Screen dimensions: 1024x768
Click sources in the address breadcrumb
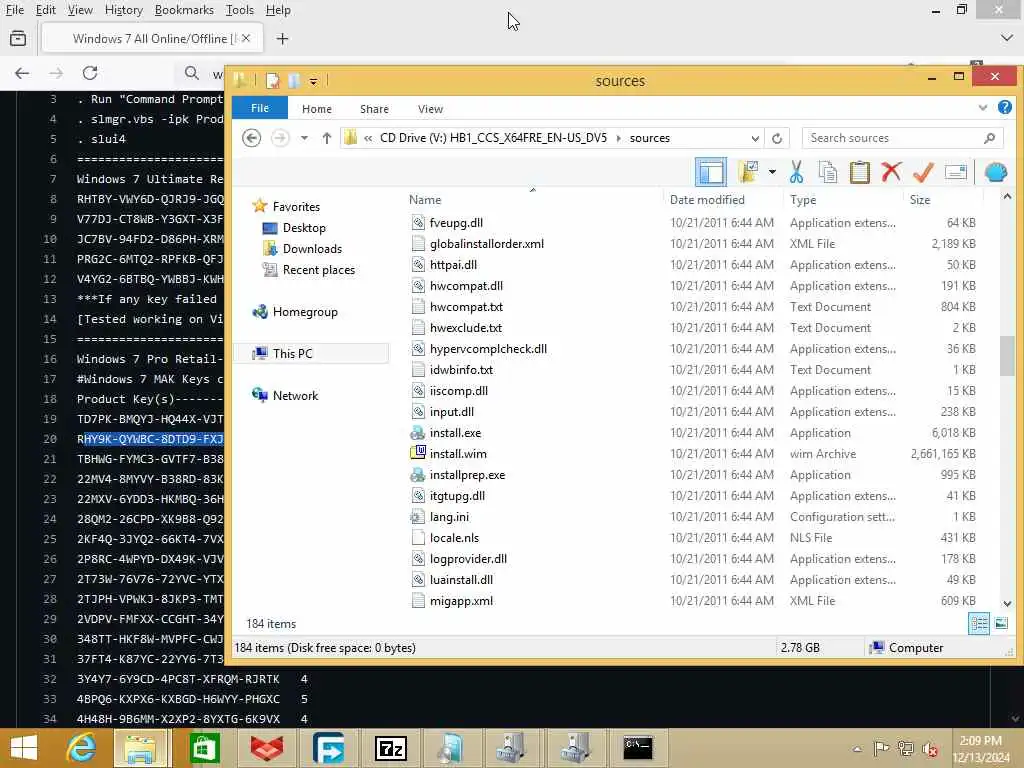(650, 138)
